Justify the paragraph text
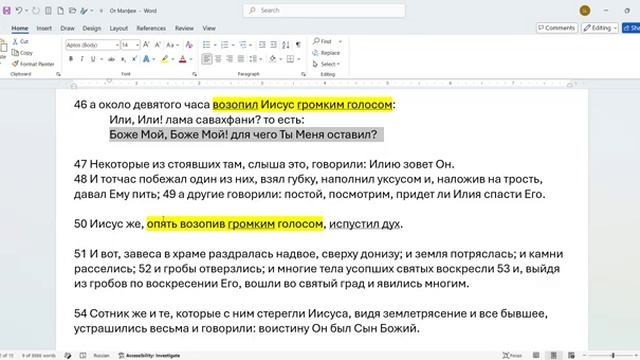The image size is (640, 360). [241, 59]
